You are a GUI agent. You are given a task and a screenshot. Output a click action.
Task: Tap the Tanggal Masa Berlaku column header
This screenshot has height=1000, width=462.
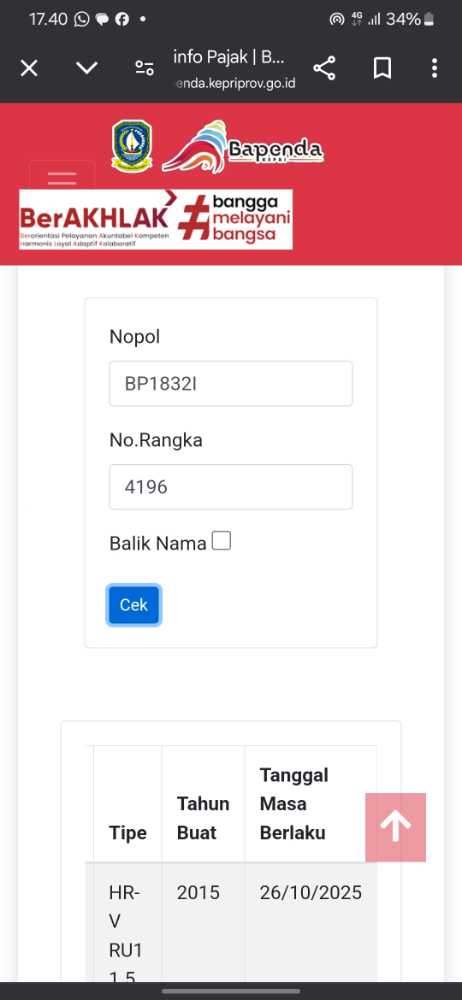294,804
